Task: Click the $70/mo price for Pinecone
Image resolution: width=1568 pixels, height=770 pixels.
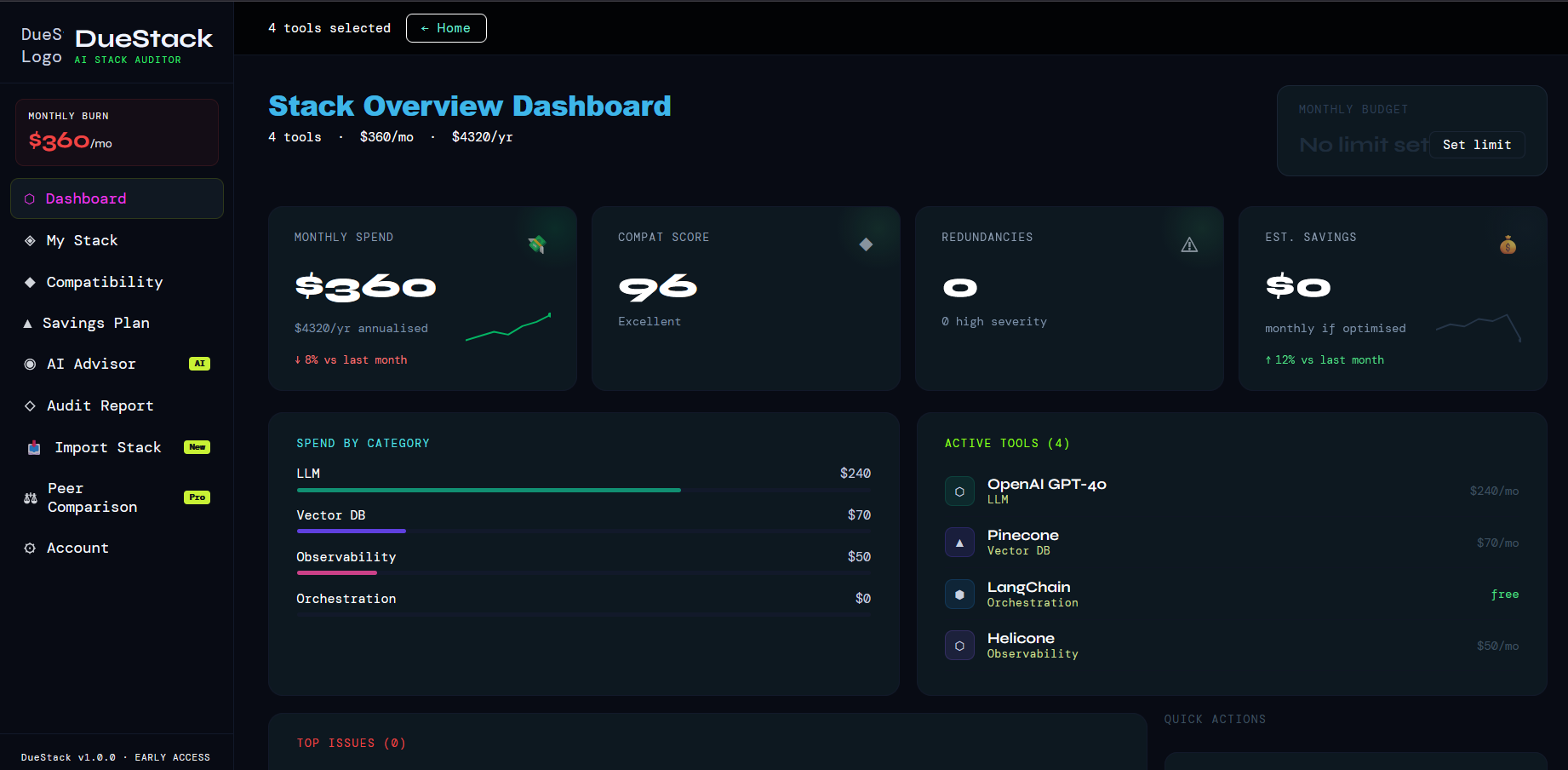Action: (1497, 543)
